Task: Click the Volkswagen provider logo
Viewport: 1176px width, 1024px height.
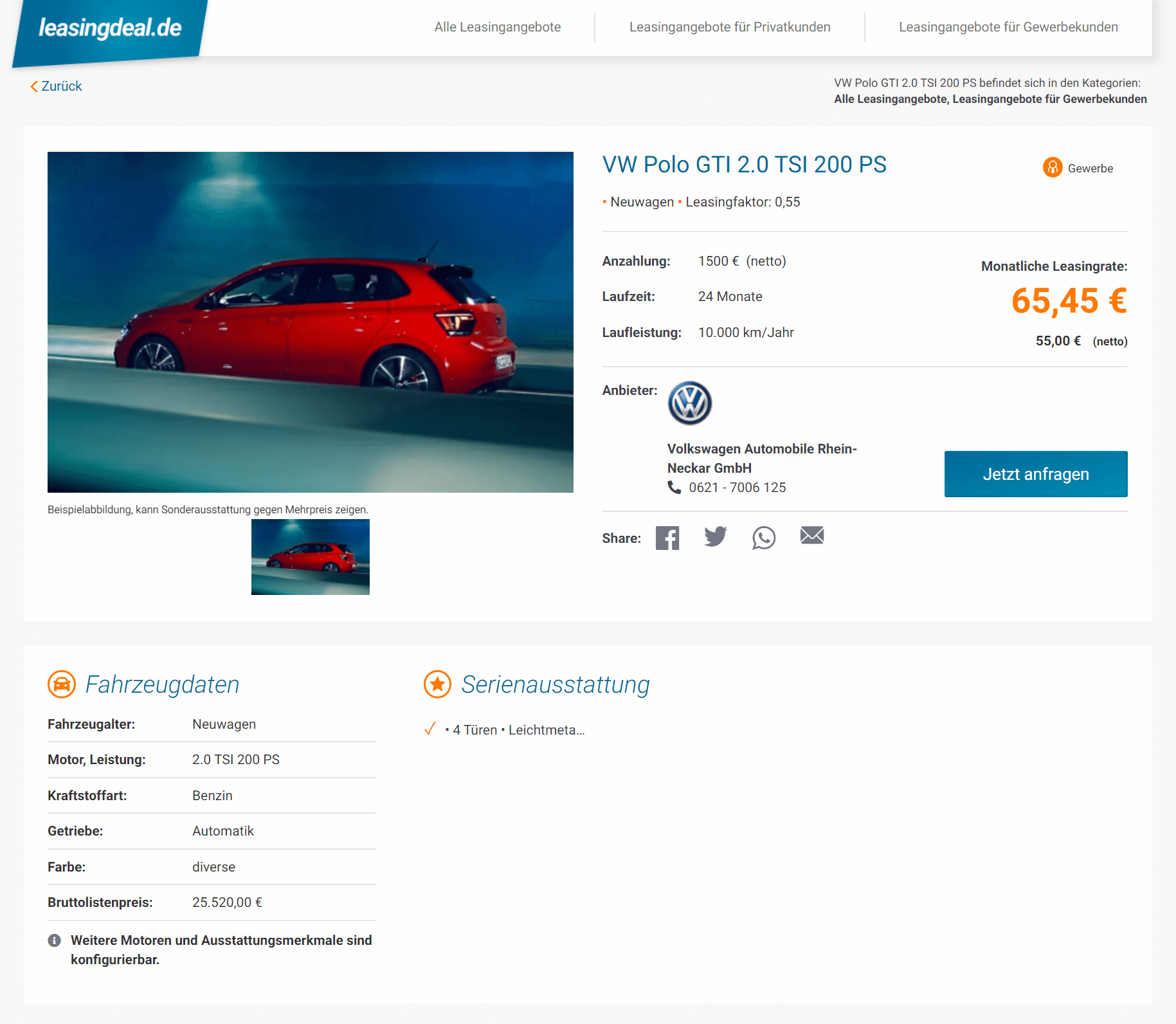Action: pyautogui.click(x=690, y=403)
